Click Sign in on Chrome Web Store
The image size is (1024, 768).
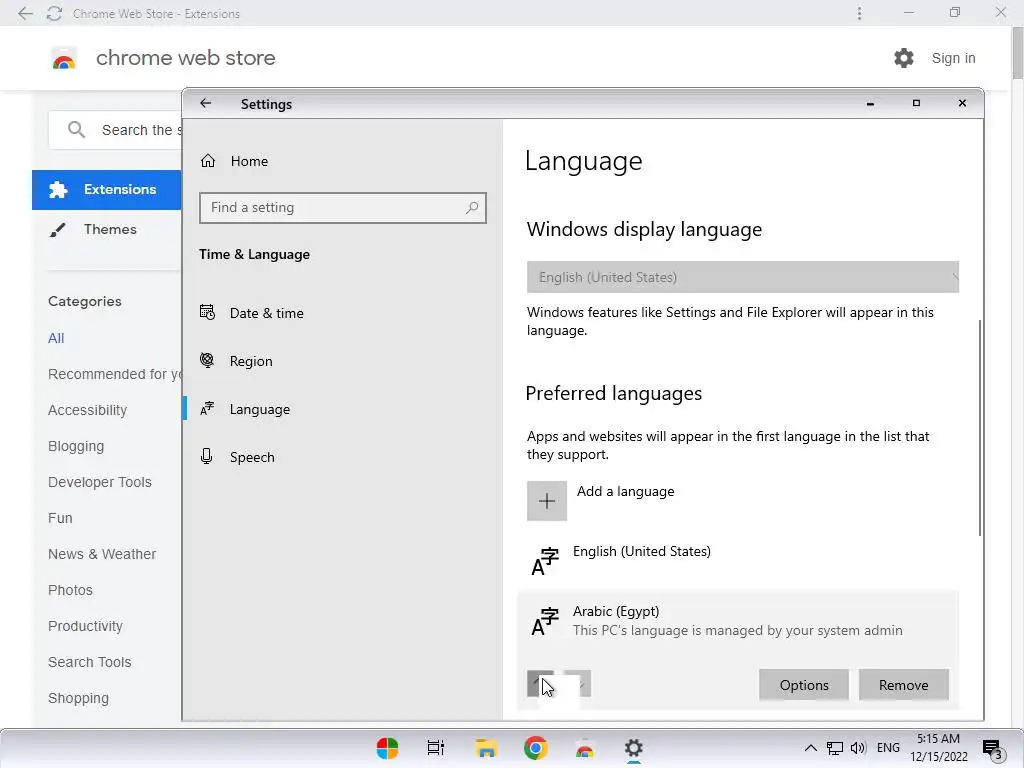click(953, 58)
